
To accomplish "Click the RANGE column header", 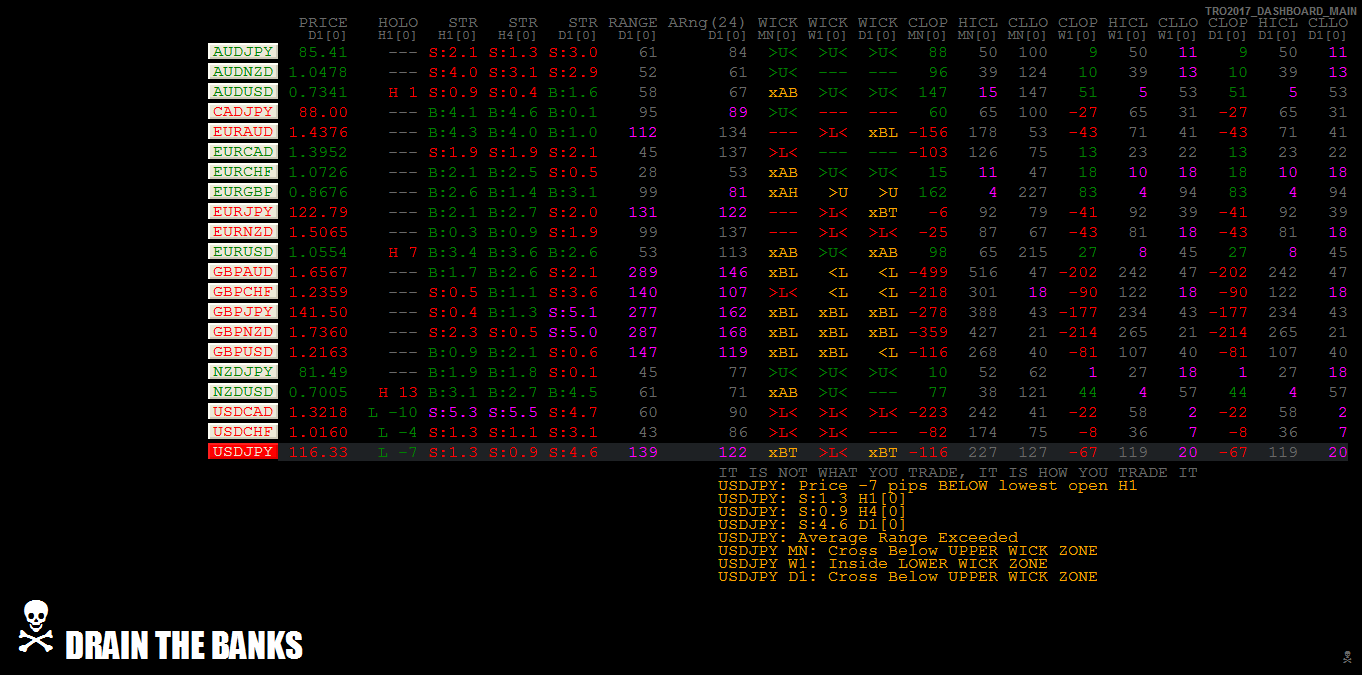I will (633, 22).
